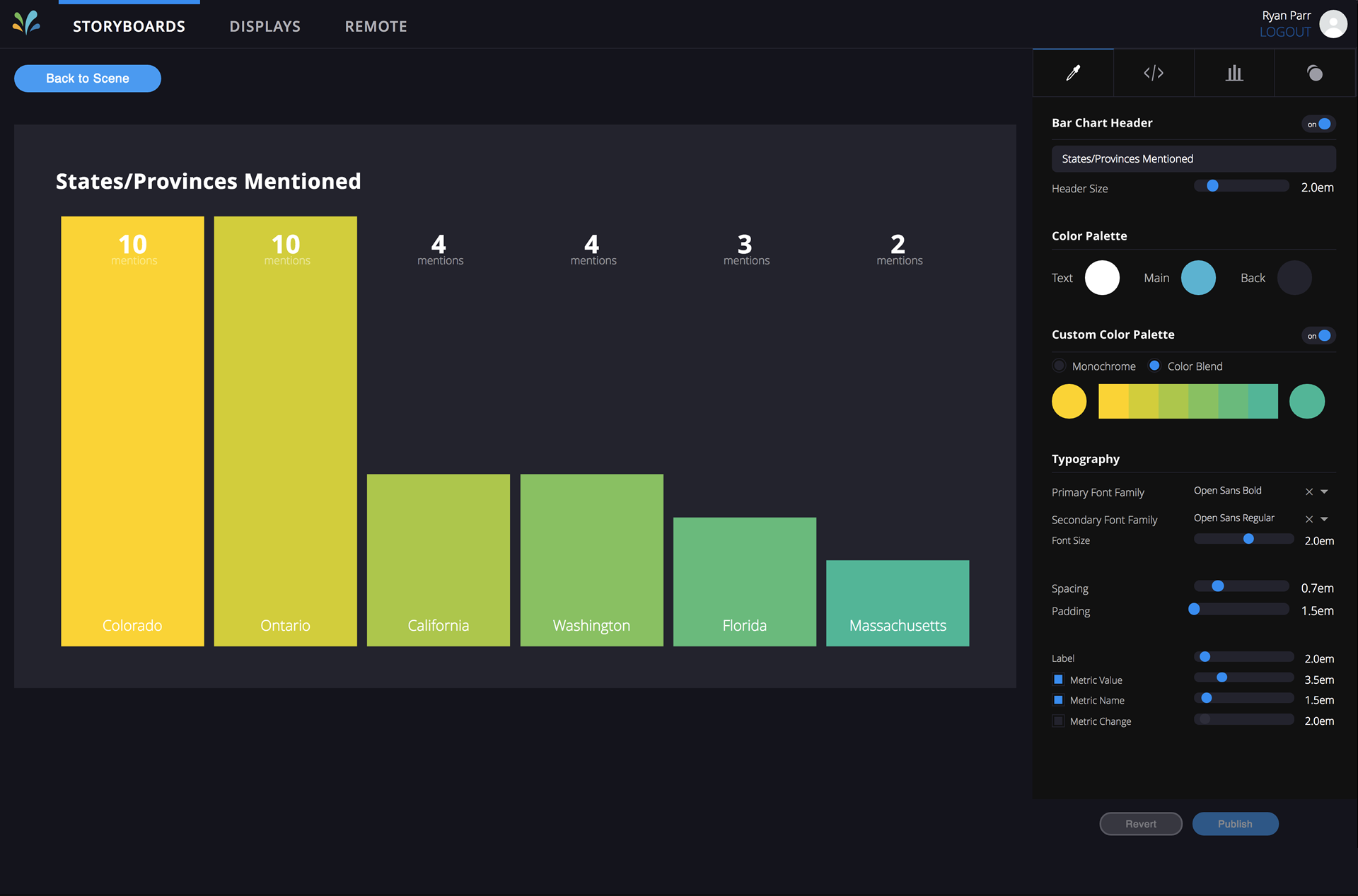The height and width of the screenshot is (896, 1358).
Task: Select the Monochrome radio option
Action: pos(1059,366)
